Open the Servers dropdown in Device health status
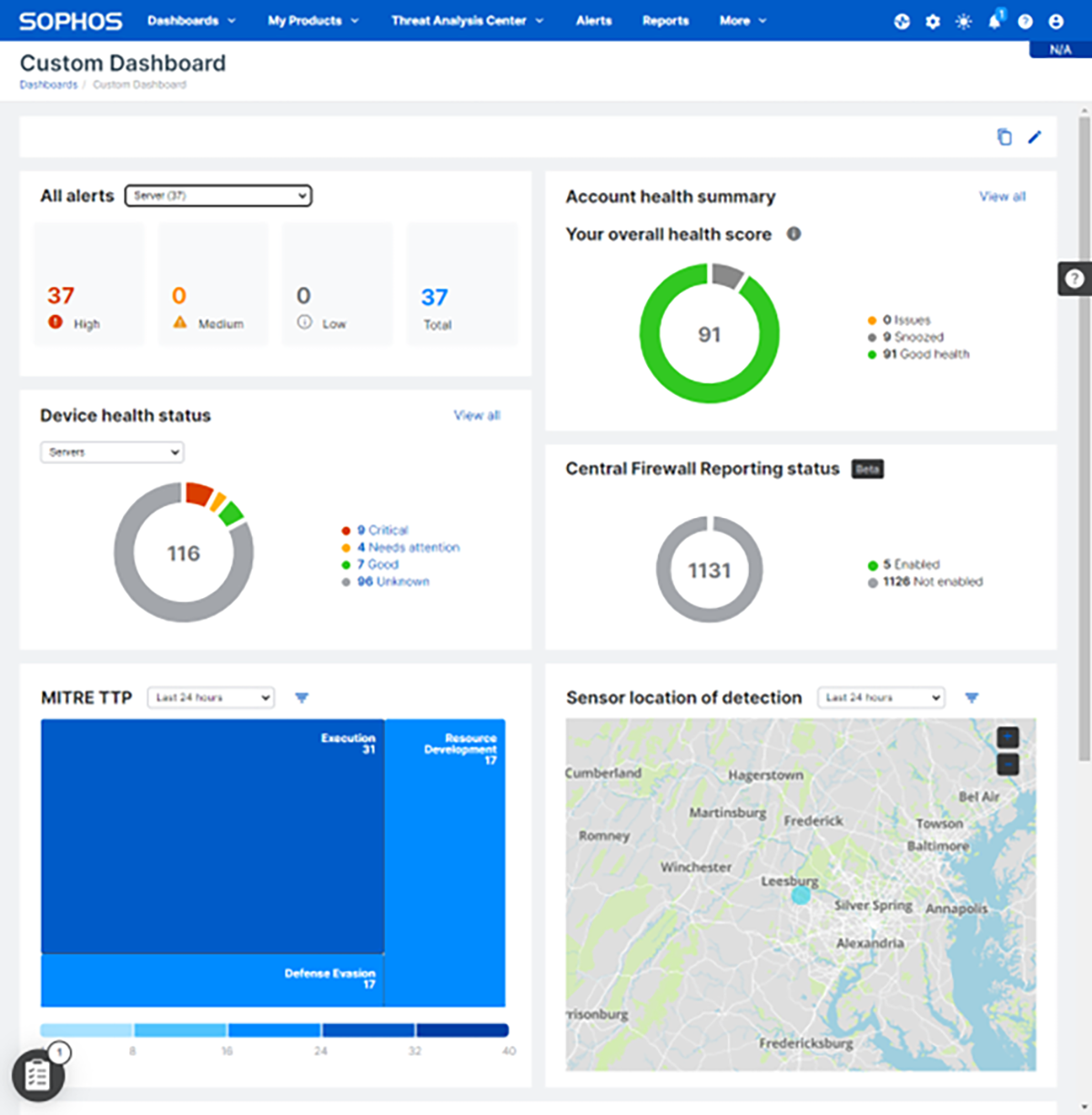The height and width of the screenshot is (1115, 1092). coord(112,452)
